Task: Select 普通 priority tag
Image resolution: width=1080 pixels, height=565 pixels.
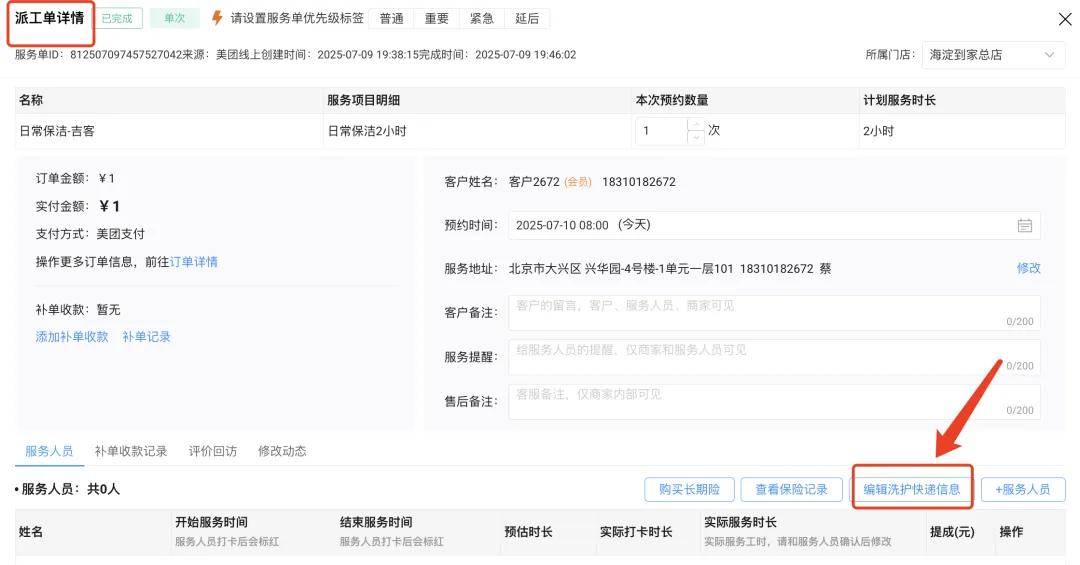Action: [x=391, y=19]
